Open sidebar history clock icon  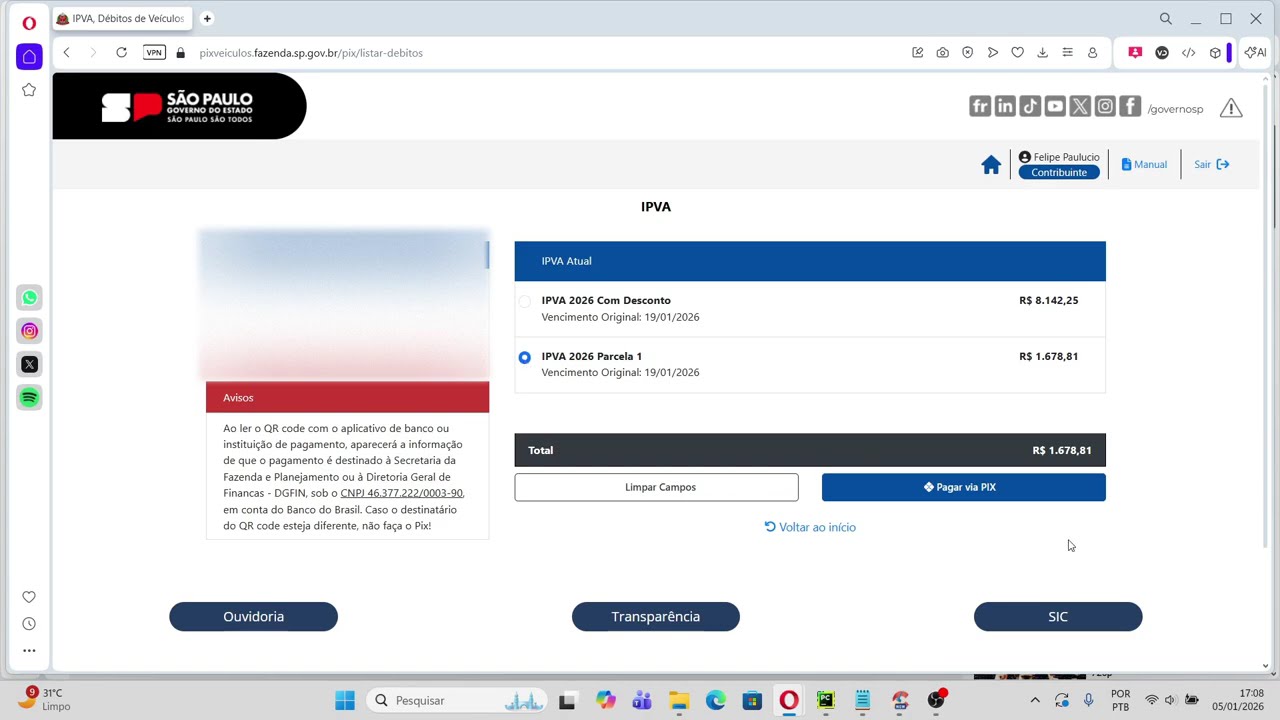pos(29,624)
